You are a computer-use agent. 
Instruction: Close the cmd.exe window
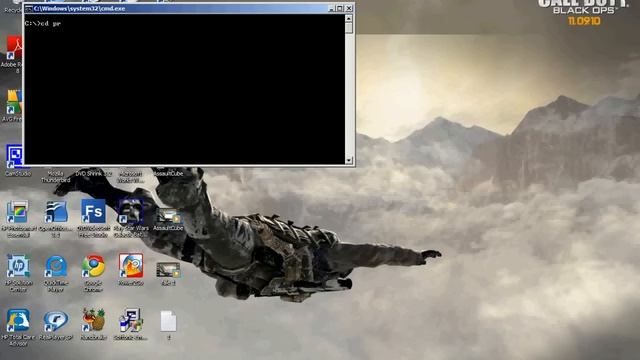(349, 8)
